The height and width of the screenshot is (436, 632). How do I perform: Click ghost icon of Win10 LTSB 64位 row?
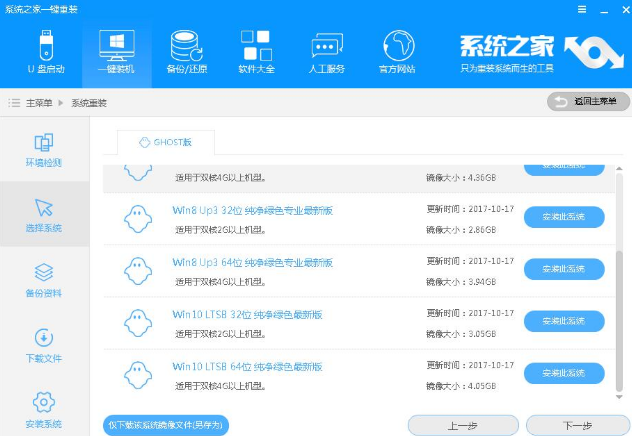coord(138,375)
